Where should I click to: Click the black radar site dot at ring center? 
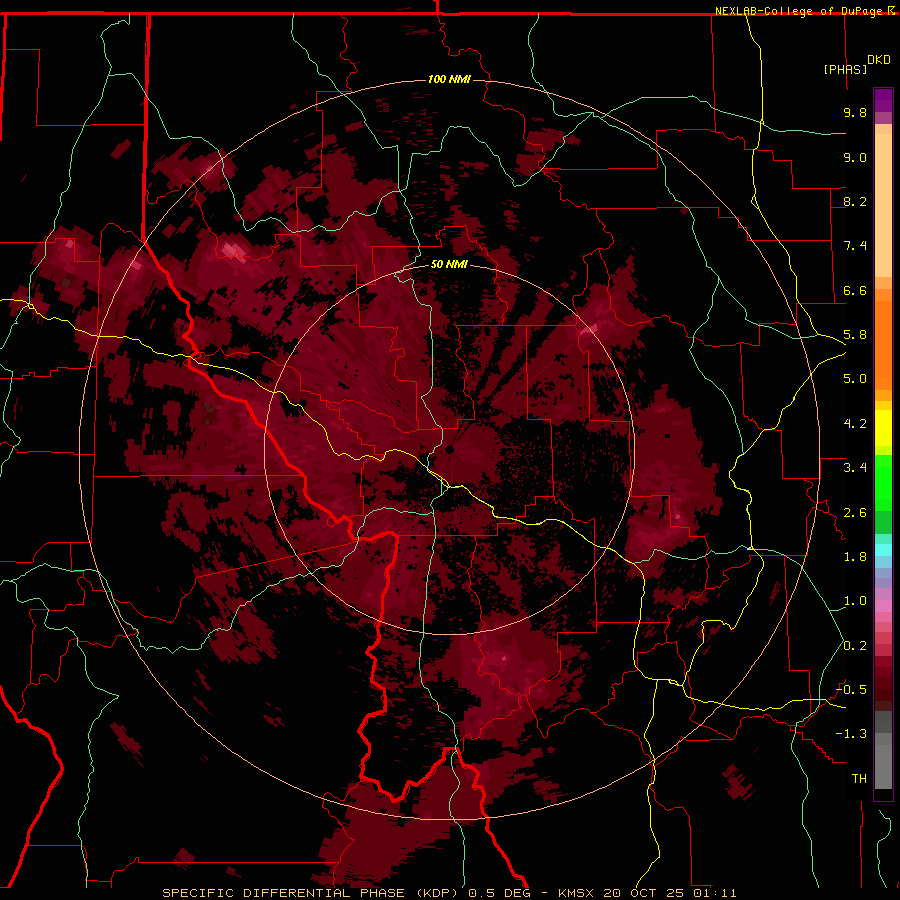(449, 449)
